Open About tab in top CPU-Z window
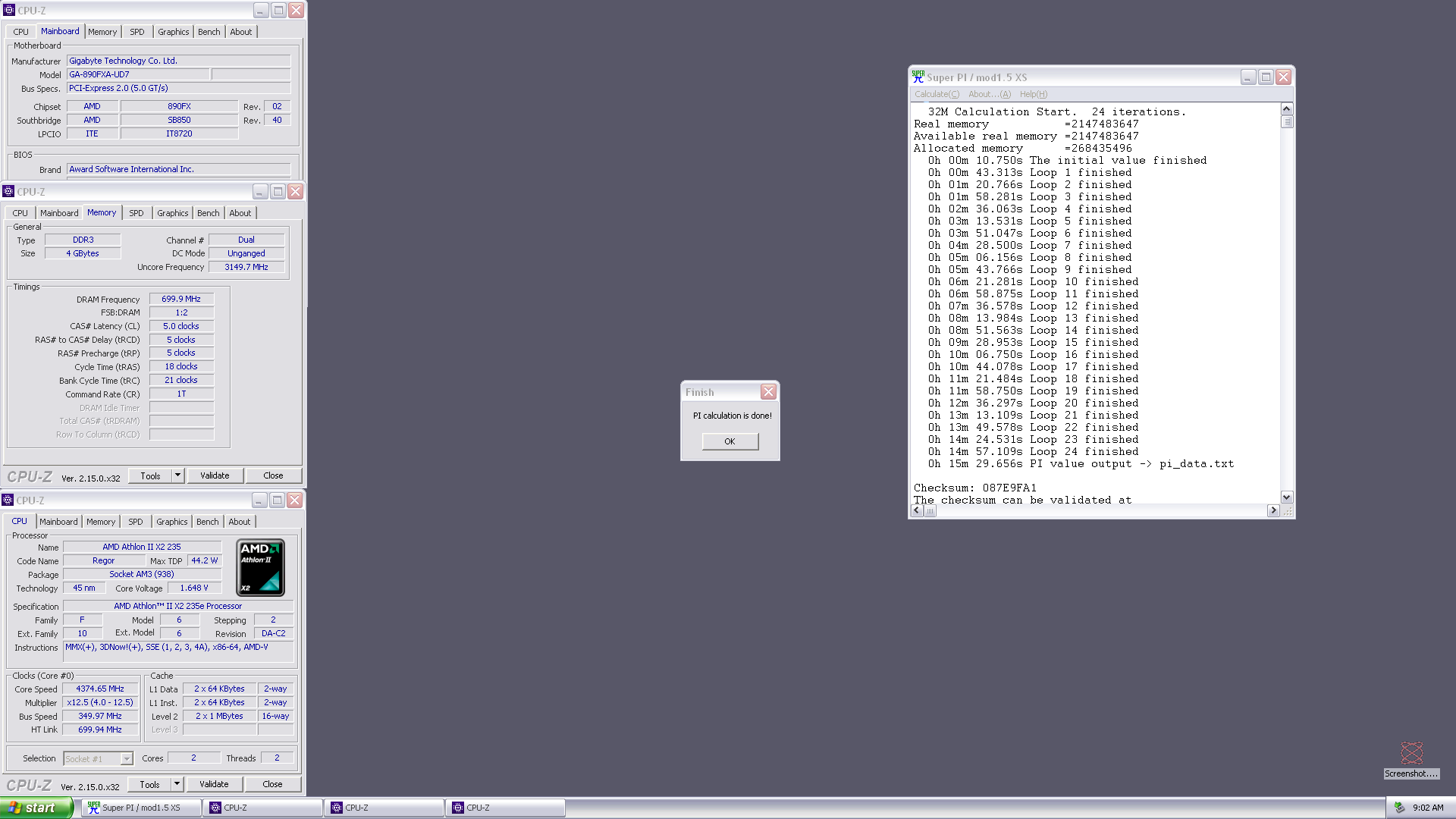This screenshot has width=1456, height=819. (x=241, y=32)
